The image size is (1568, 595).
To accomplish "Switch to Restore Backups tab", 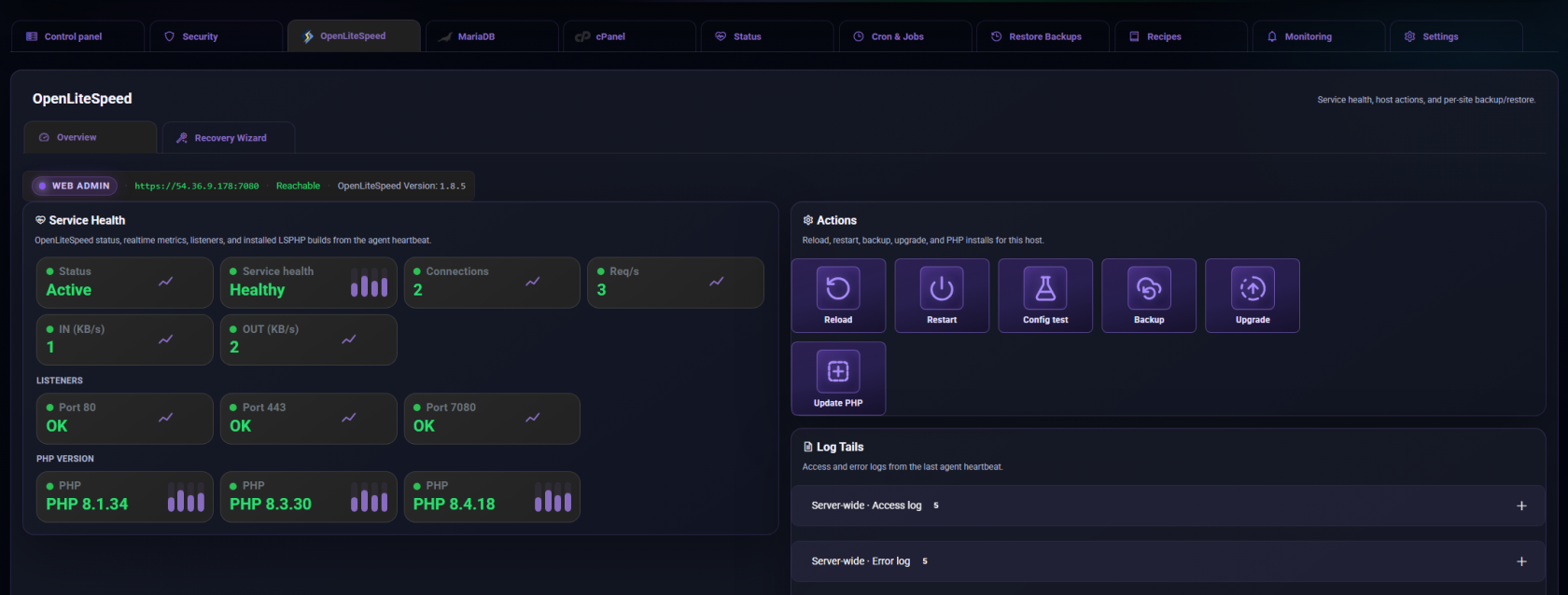I will pos(1043,36).
